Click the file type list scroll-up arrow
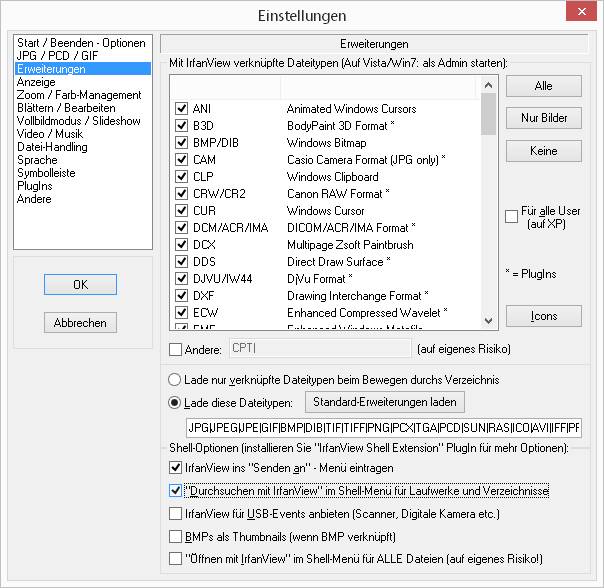This screenshot has height=588, width=604. (x=488, y=85)
